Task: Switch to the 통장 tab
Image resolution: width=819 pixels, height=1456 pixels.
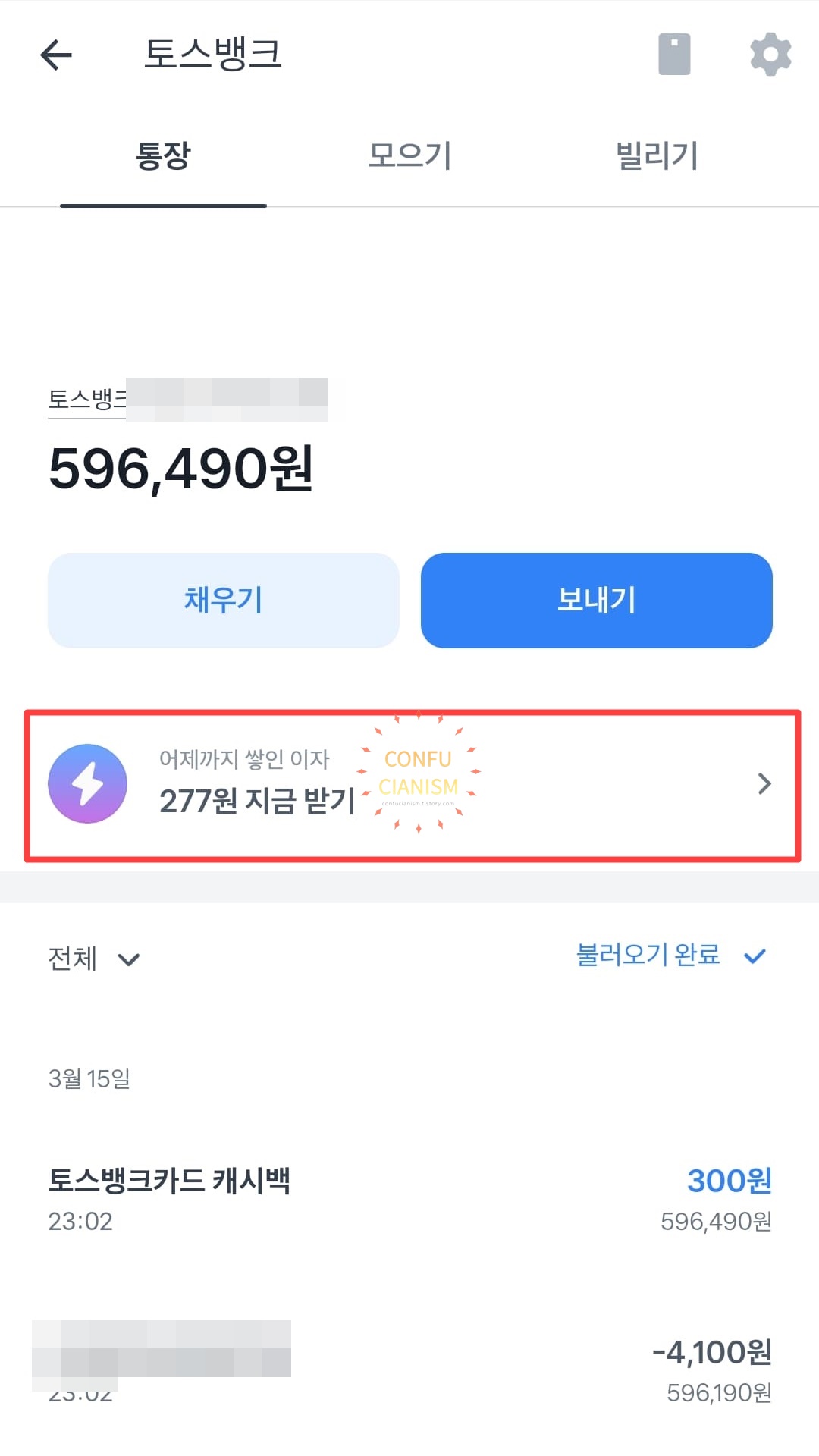Action: (163, 156)
